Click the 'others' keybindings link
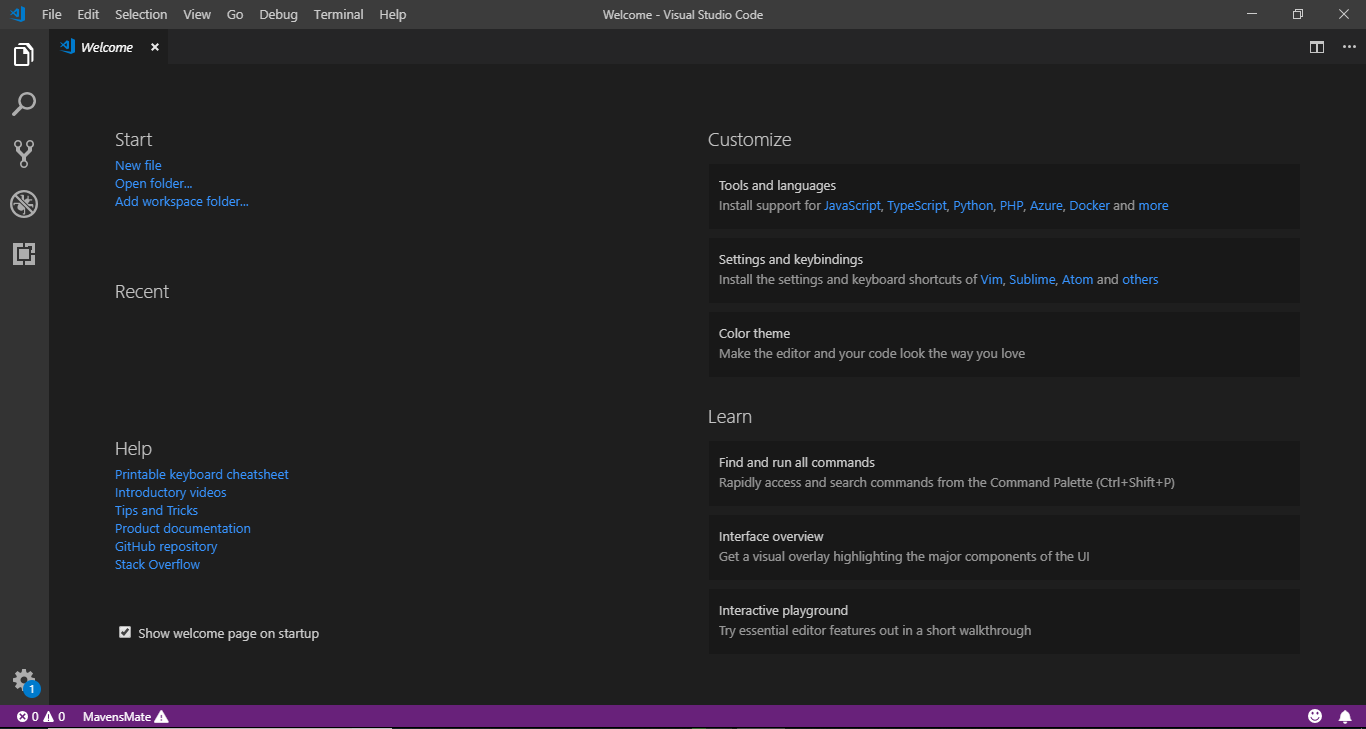 1140,279
